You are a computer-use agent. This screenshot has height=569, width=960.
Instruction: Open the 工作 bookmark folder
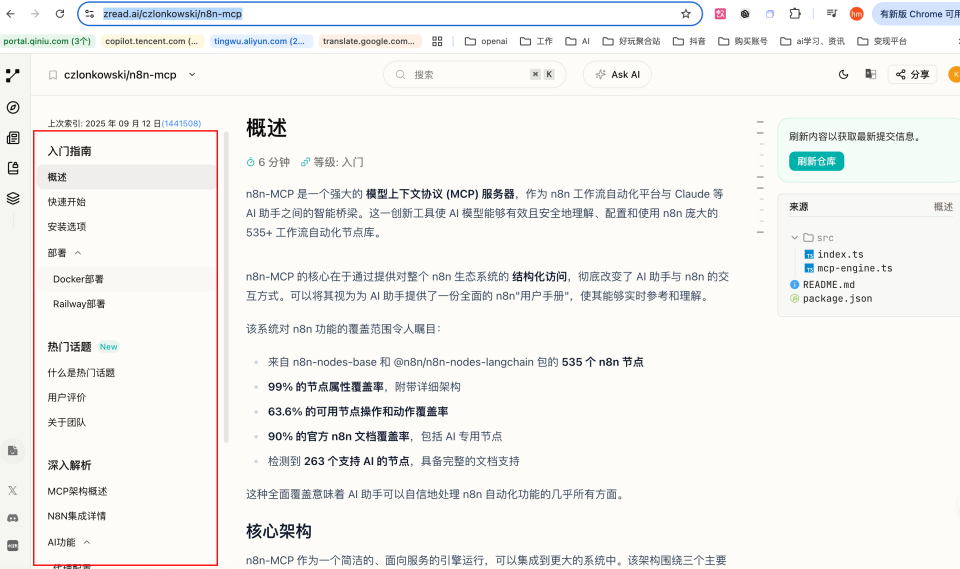pyautogui.click(x=536, y=41)
